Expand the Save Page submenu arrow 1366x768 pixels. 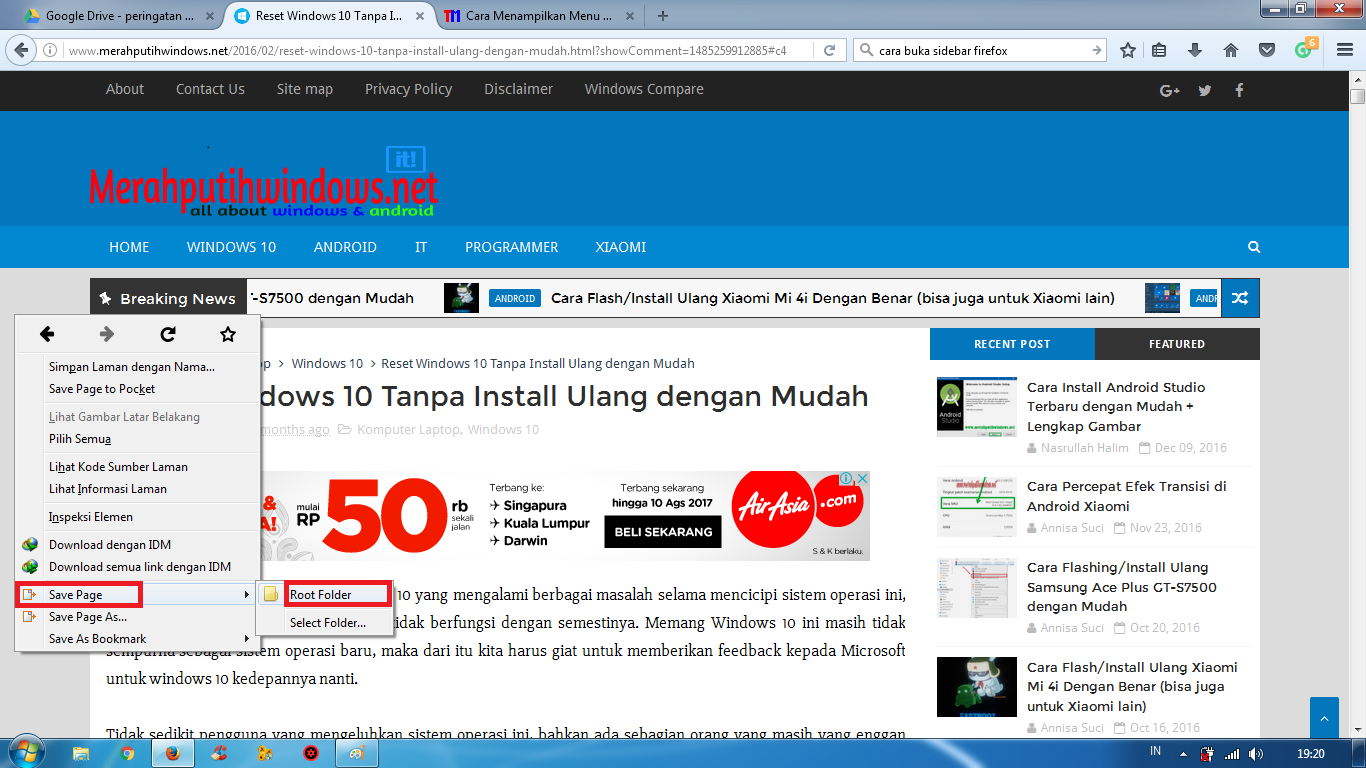(247, 595)
